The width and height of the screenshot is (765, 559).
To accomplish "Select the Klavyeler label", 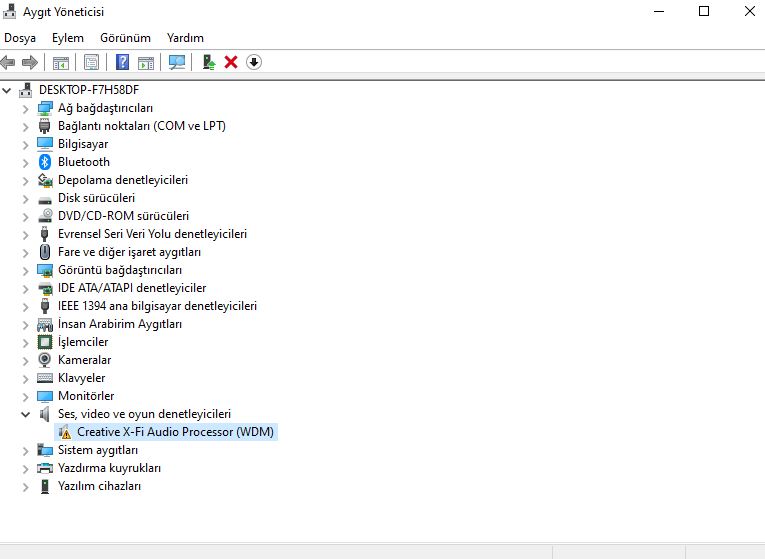I will pos(81,378).
